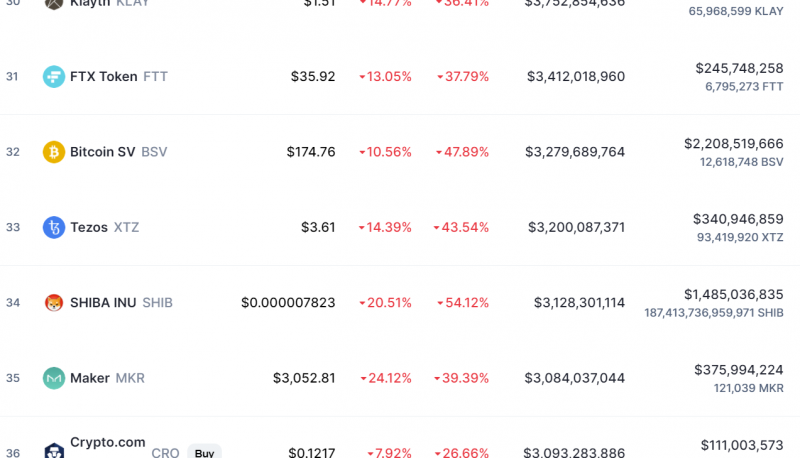Click FTX Token volume $245,748,258
Viewport: 800px width, 458px height.
[739, 68]
